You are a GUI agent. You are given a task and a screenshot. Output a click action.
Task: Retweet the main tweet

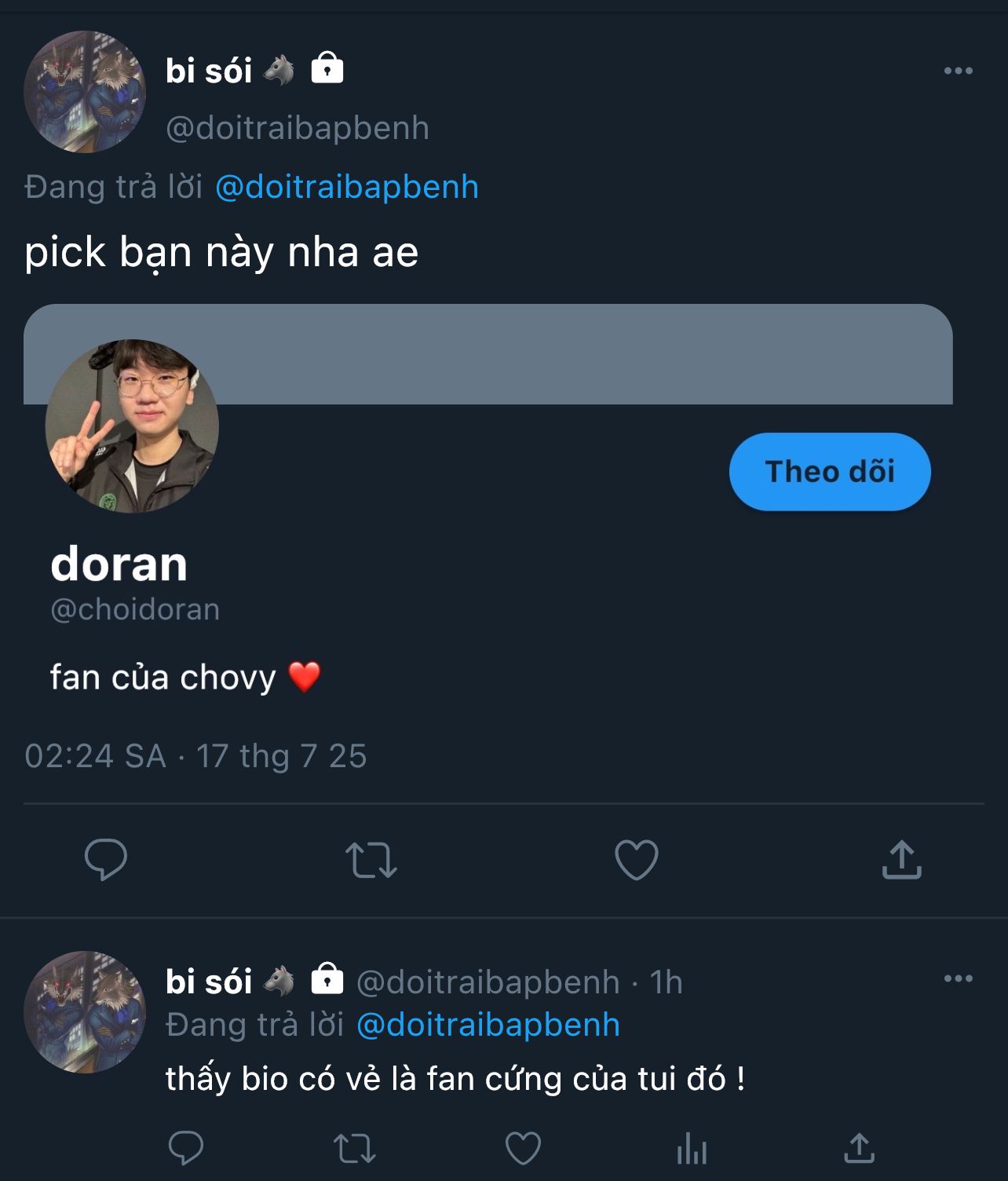[371, 859]
